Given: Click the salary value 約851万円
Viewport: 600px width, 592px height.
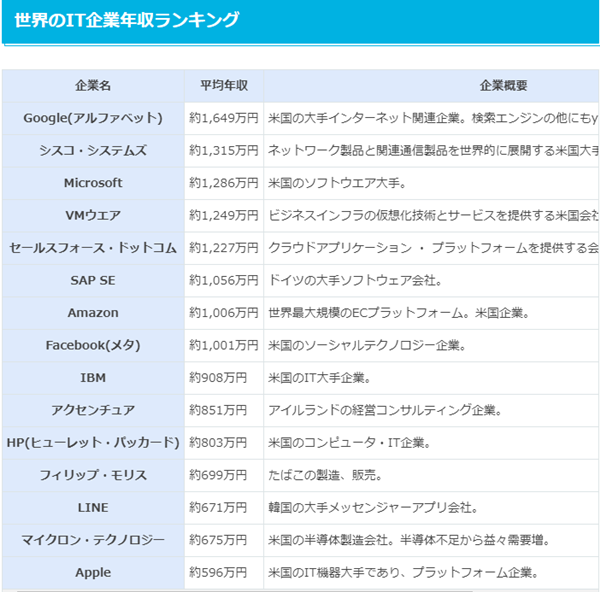Looking at the screenshot, I should [x=218, y=411].
